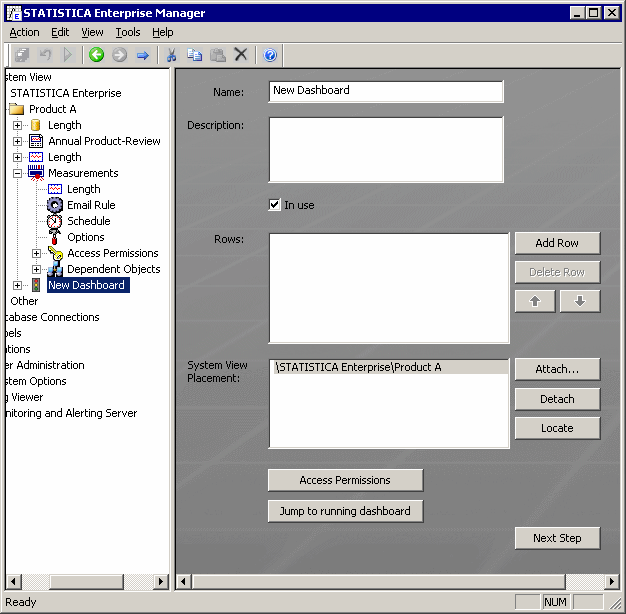Expand the Access Permissions tree node

[x=36, y=254]
